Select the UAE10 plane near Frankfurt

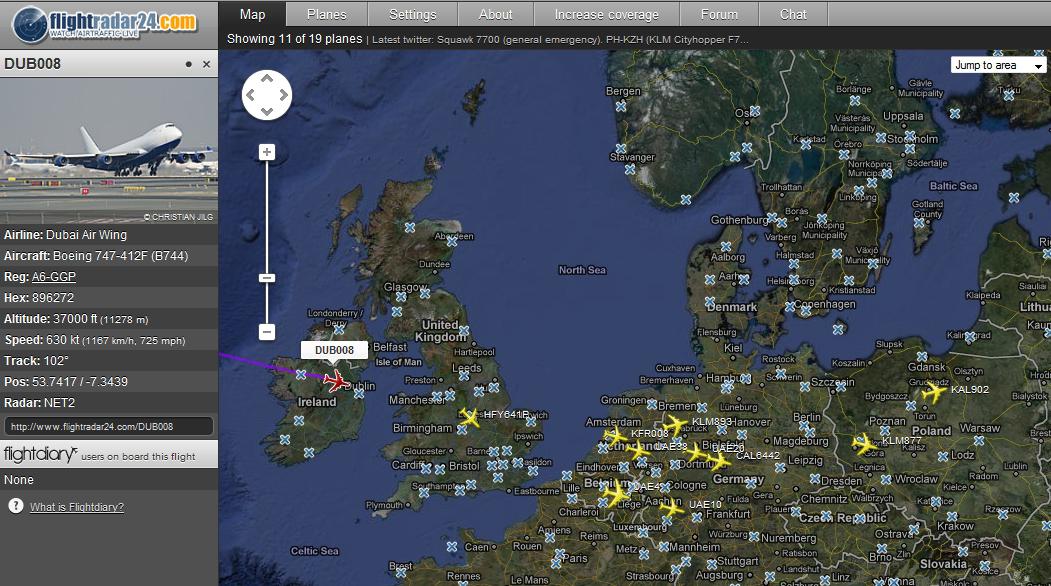tap(671, 508)
